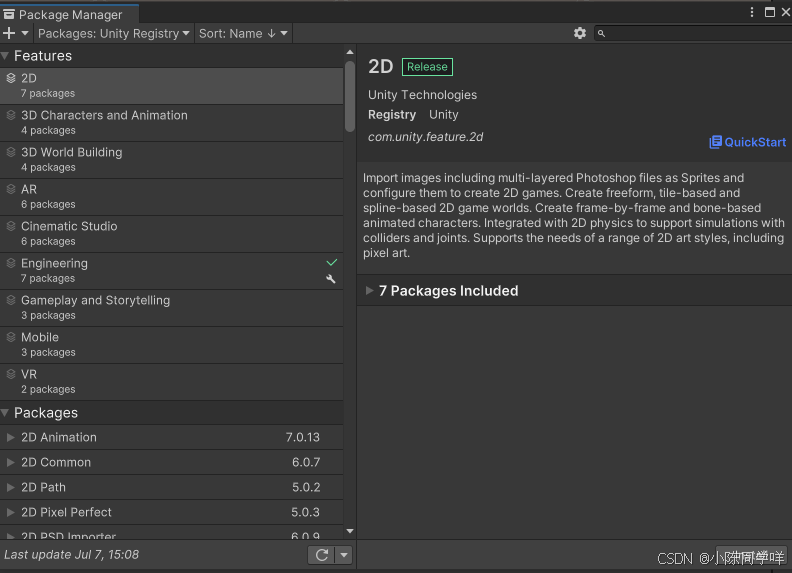Select the 3D World Building feature
This screenshot has width=792, height=573.
[x=171, y=160]
